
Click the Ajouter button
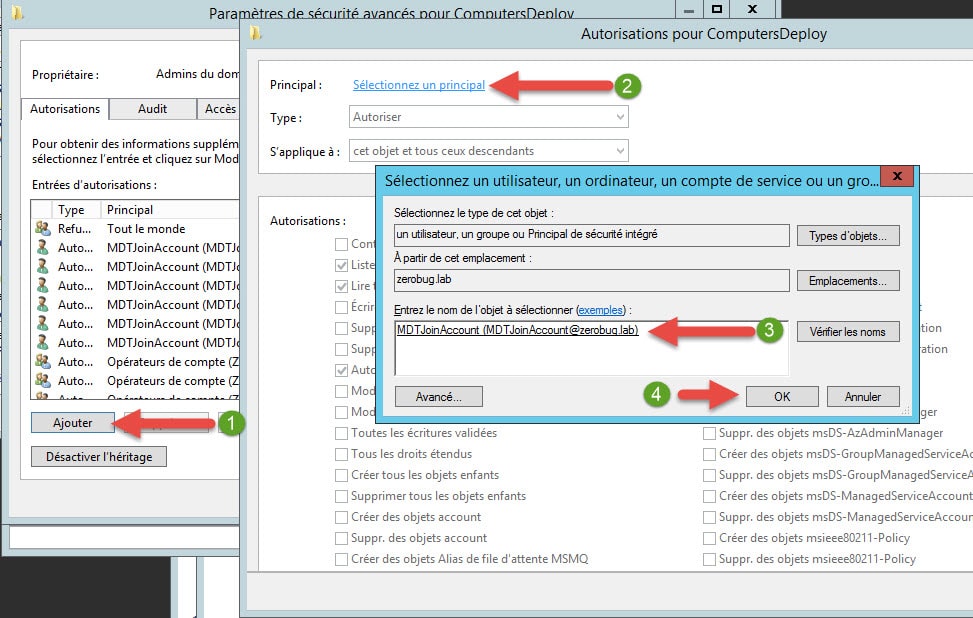click(73, 423)
